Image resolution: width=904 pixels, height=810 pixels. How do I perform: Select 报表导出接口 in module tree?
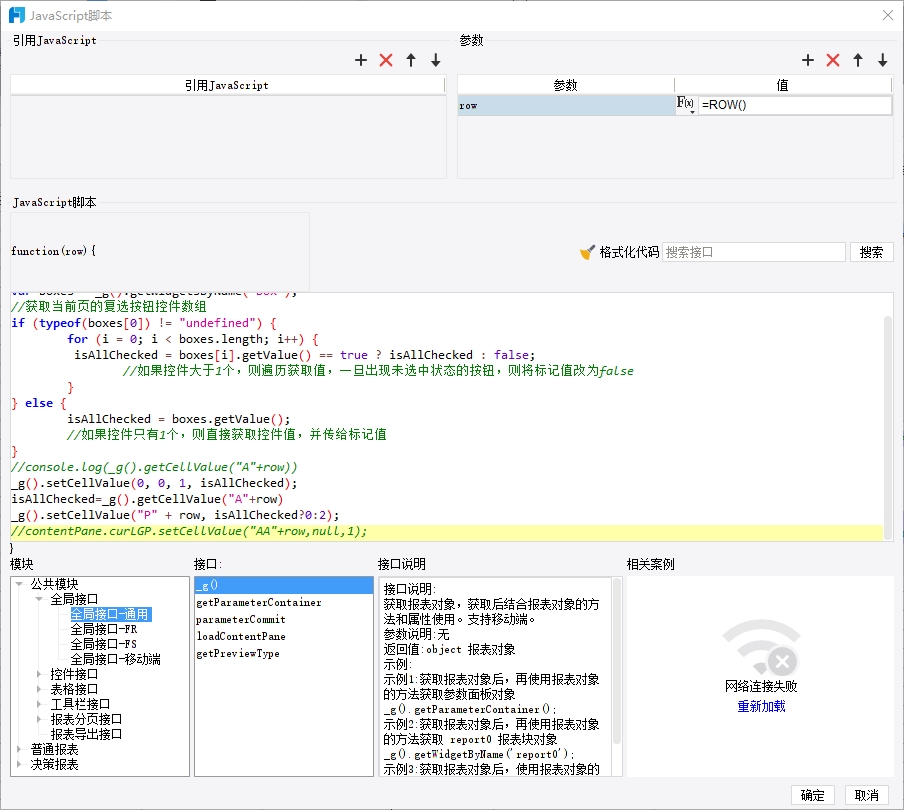tap(86, 734)
